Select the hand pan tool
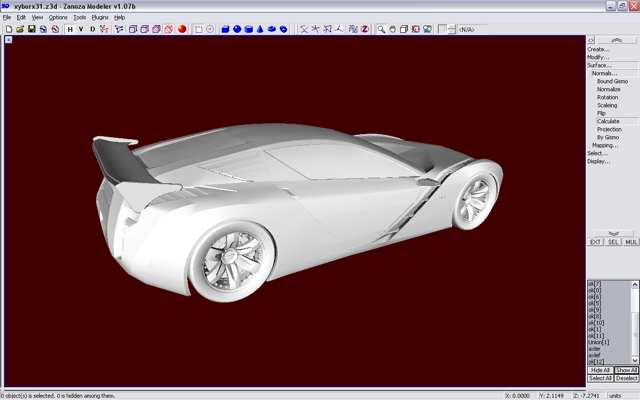The width and height of the screenshot is (640, 400). click(x=393, y=29)
